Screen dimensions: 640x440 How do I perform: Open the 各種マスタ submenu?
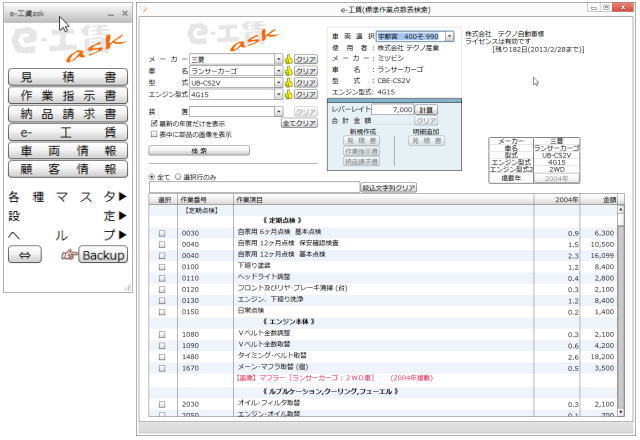(67, 196)
